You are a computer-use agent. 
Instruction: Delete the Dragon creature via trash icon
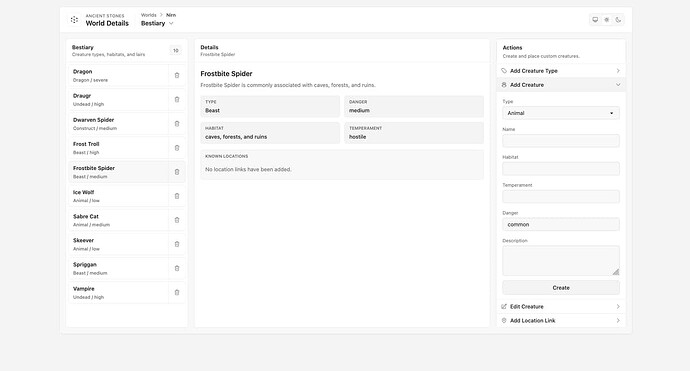coord(177,75)
